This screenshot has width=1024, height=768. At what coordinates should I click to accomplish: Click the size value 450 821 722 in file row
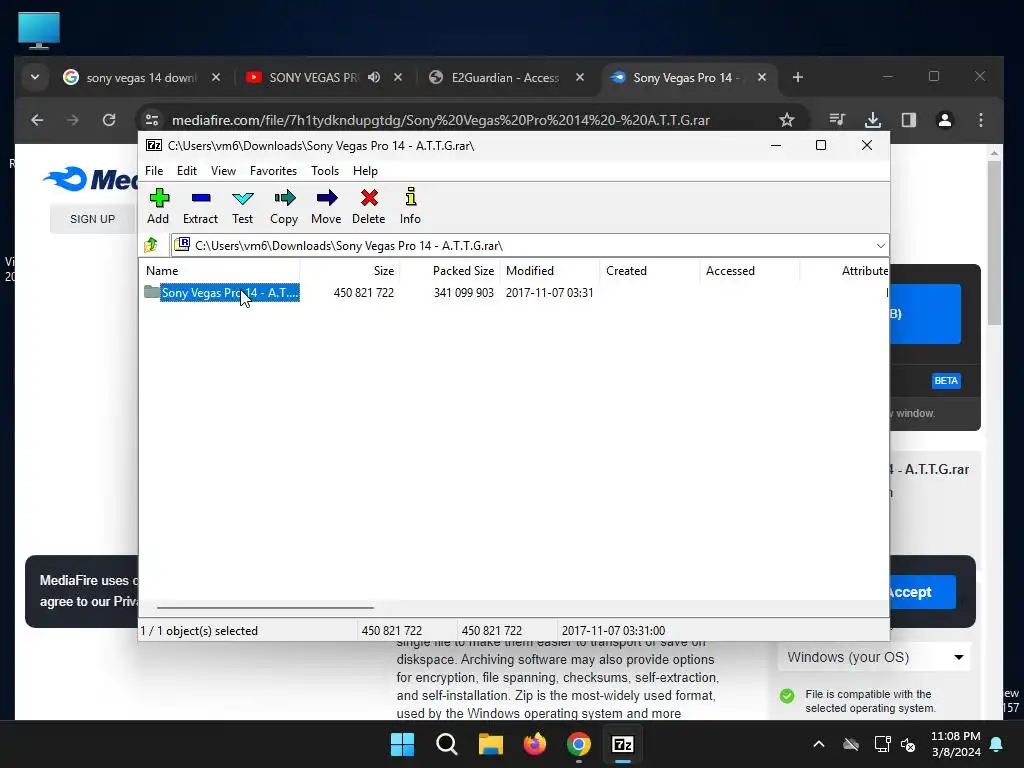(x=364, y=293)
